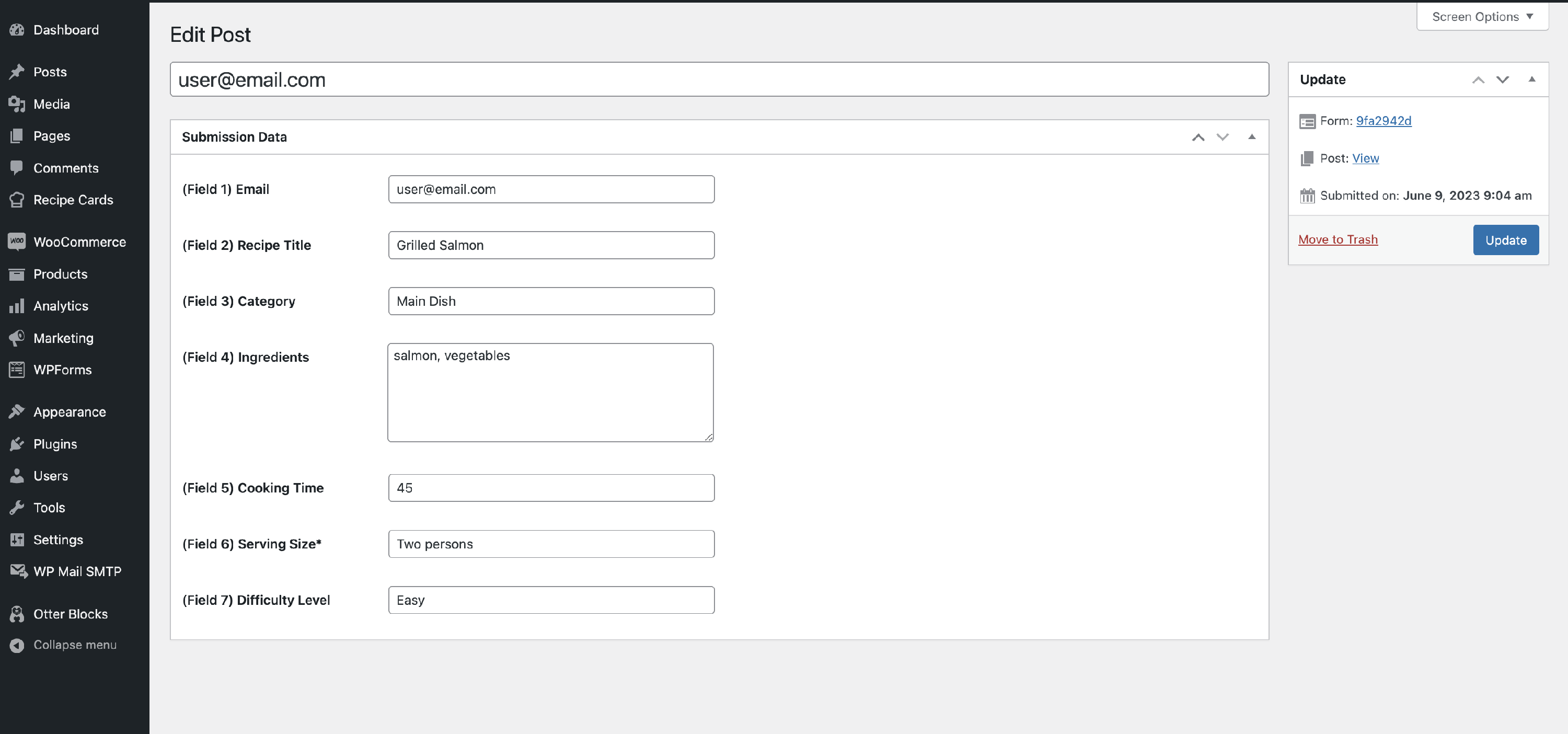
Task: Toggle the Update panel triangle
Action: [x=1531, y=79]
